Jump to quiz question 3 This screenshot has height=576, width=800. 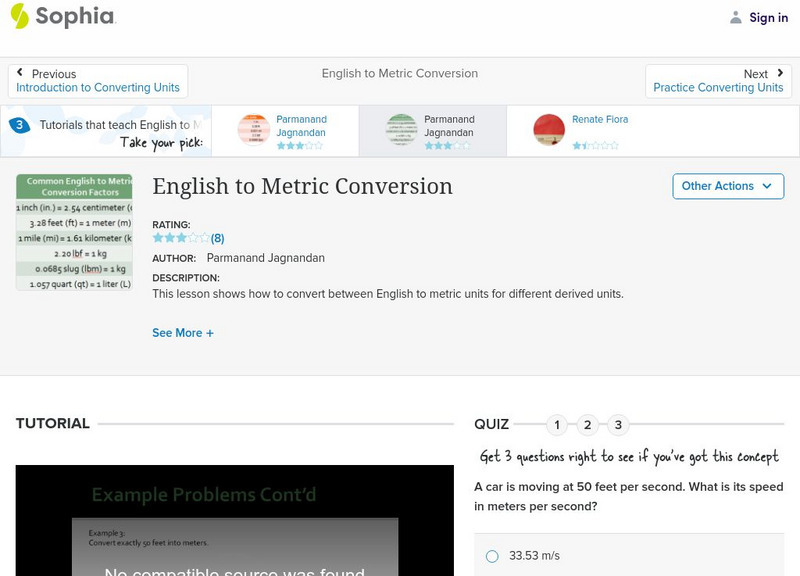pos(618,425)
